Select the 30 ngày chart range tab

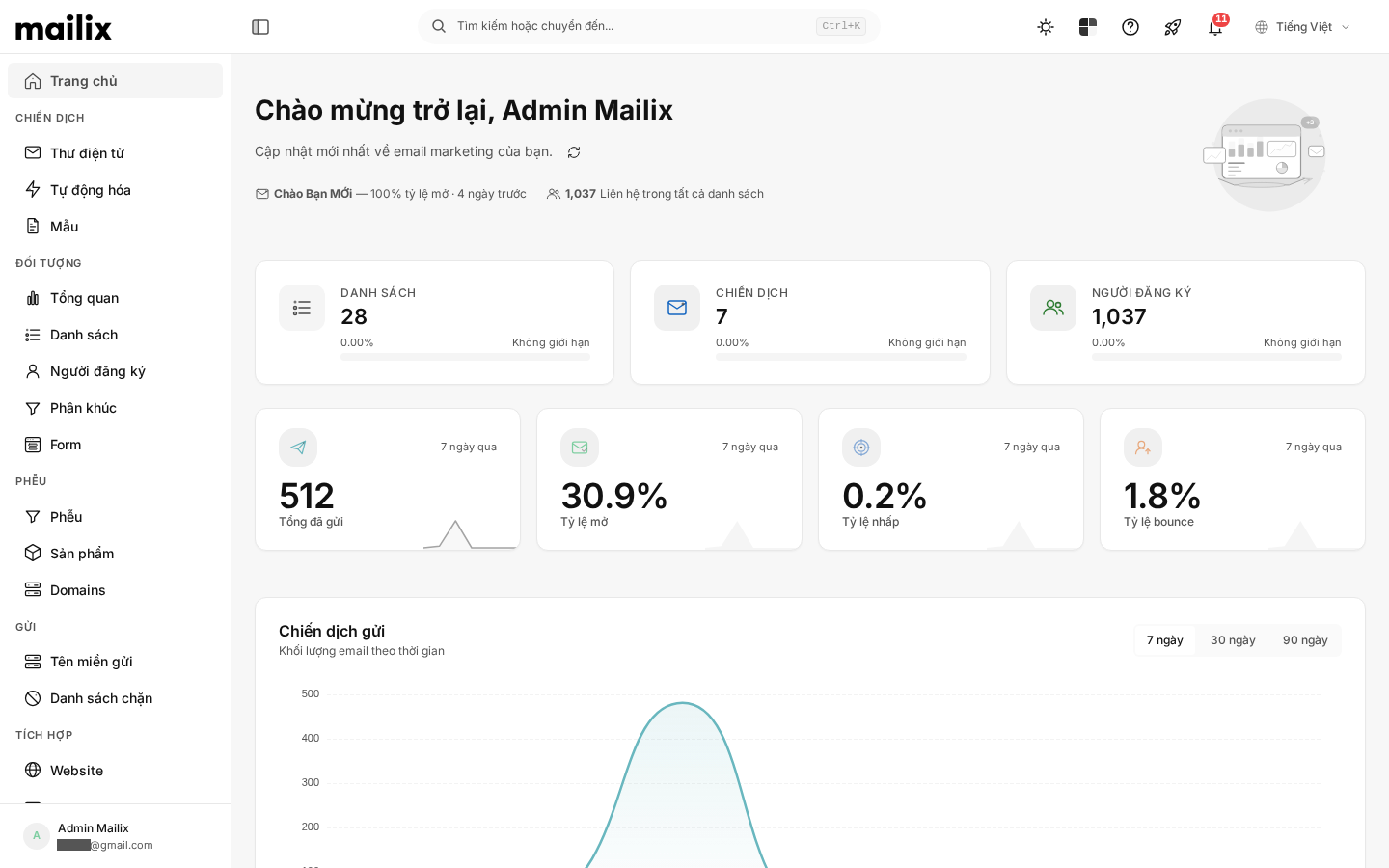[1233, 640]
